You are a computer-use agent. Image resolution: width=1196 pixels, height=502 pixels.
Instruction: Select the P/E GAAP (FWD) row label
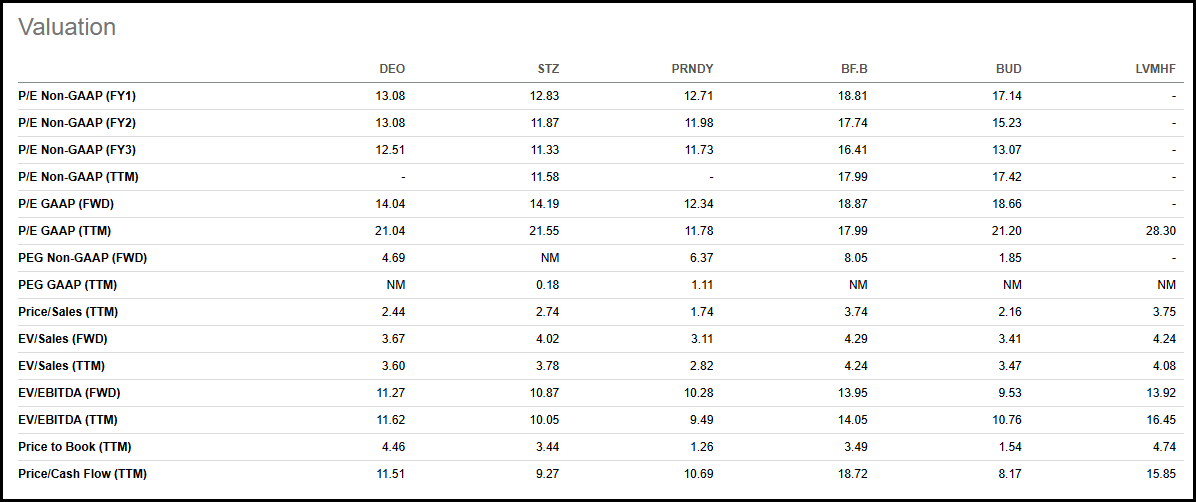65,204
